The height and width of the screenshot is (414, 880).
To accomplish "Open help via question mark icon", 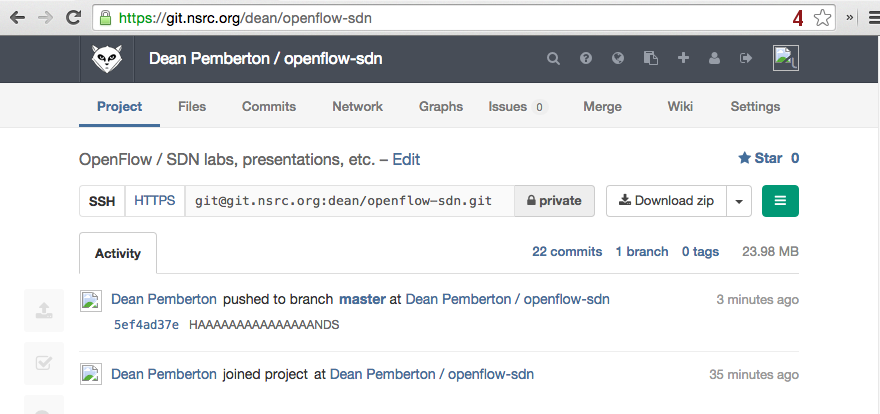I will click(586, 59).
